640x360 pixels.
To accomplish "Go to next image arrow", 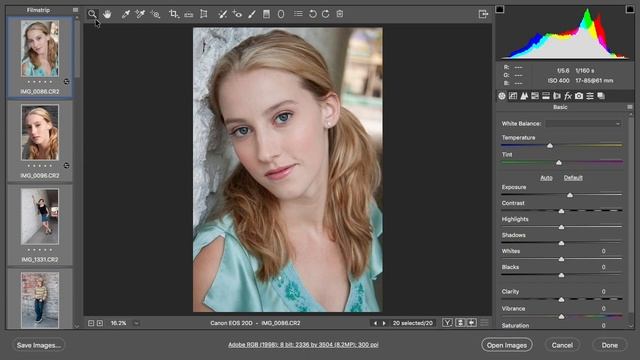I will pos(384,323).
